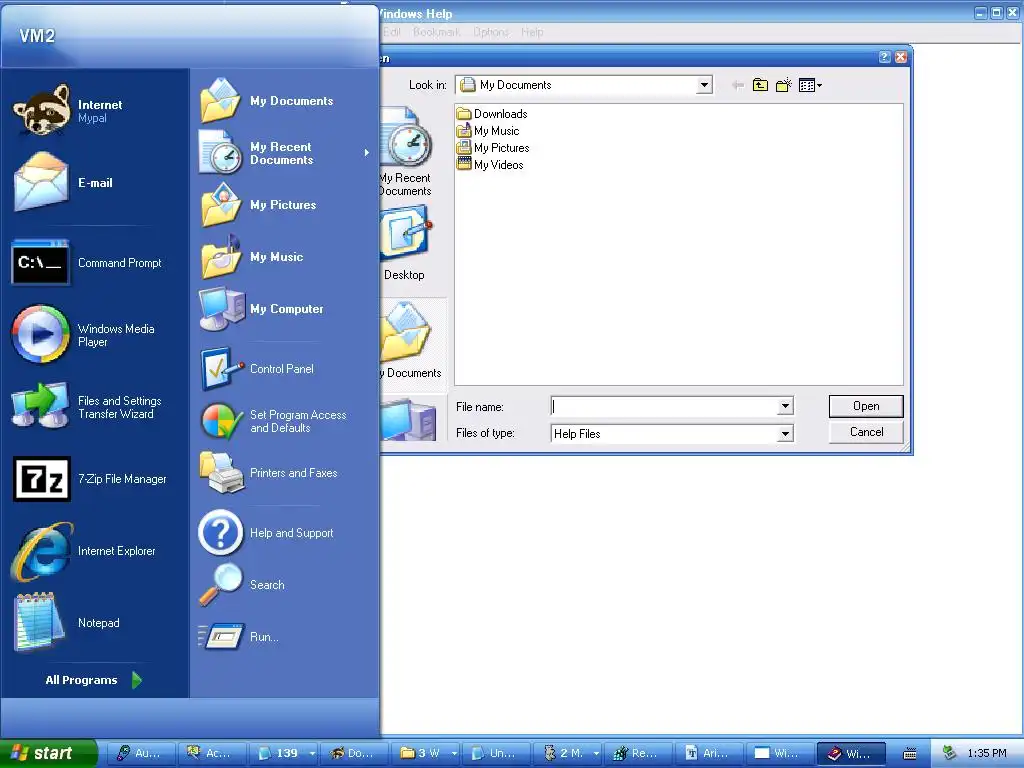Viewport: 1024px width, 768px height.
Task: Open Help and Support
Action: pos(285,533)
